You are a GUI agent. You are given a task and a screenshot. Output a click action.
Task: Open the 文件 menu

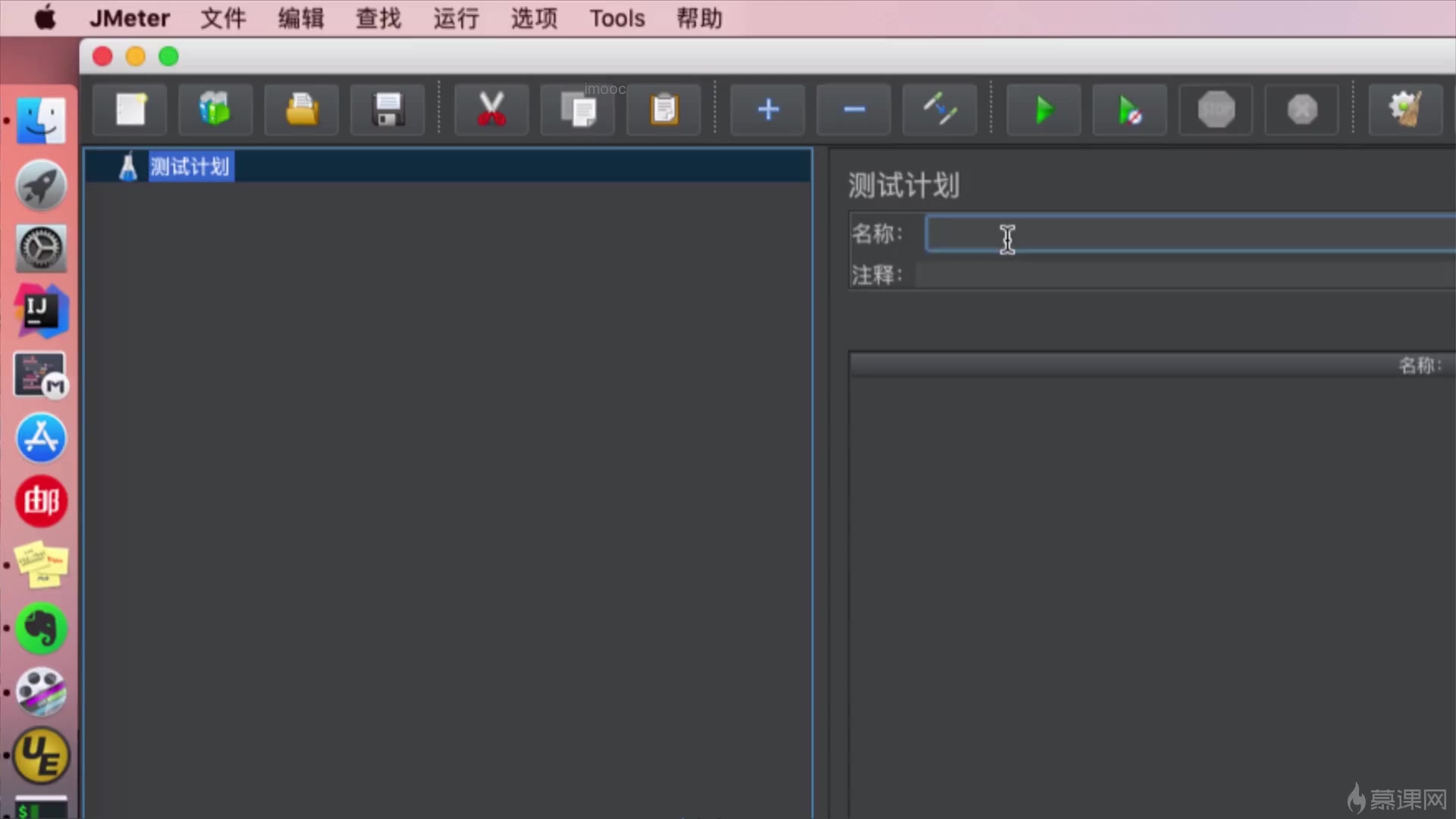pyautogui.click(x=223, y=18)
